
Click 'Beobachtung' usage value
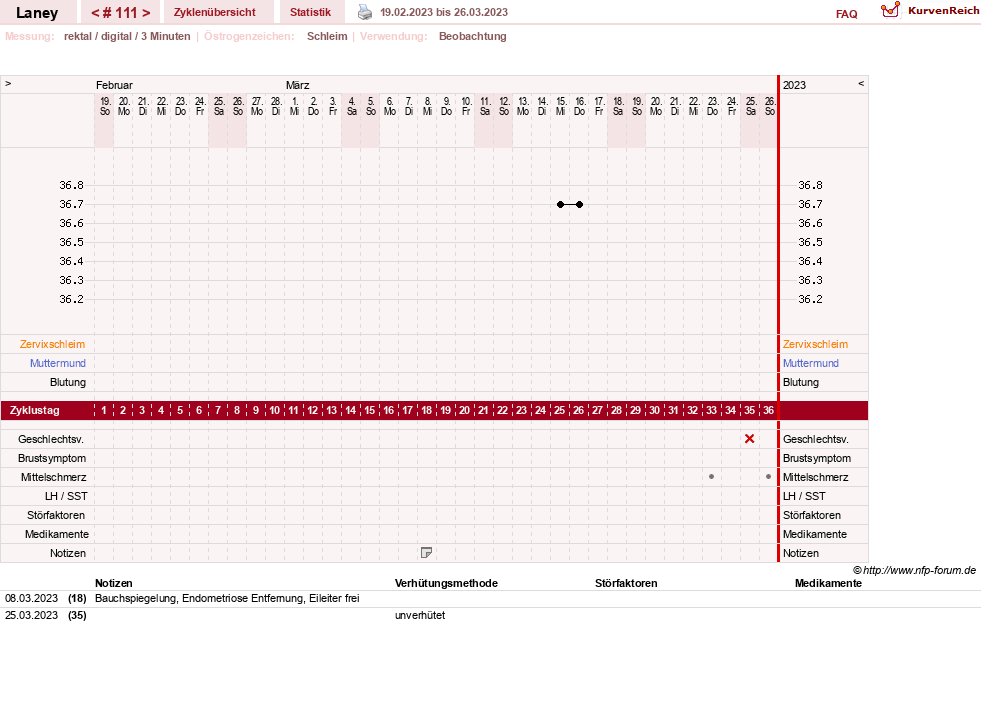[473, 36]
